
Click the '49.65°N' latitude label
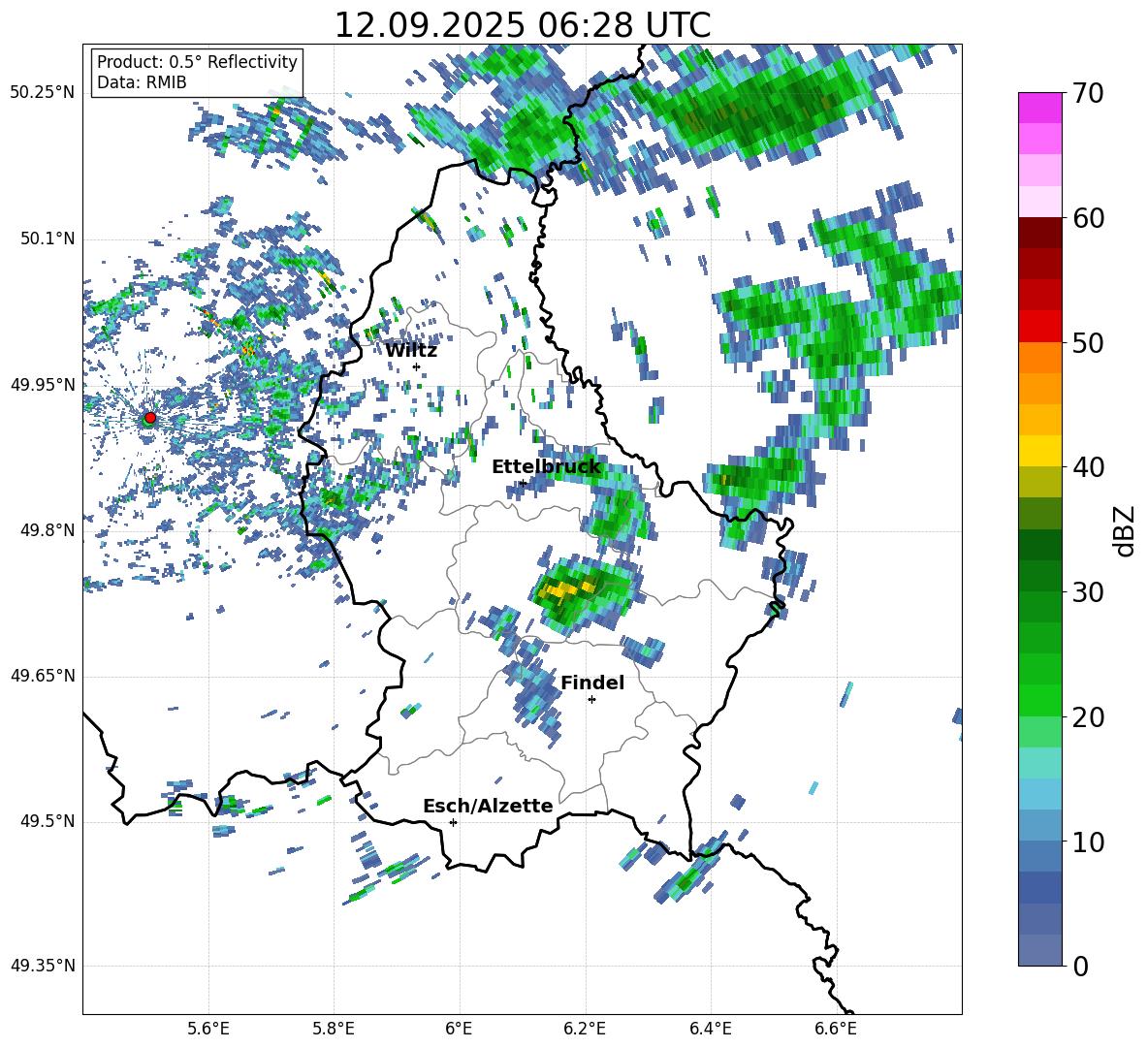click(43, 676)
